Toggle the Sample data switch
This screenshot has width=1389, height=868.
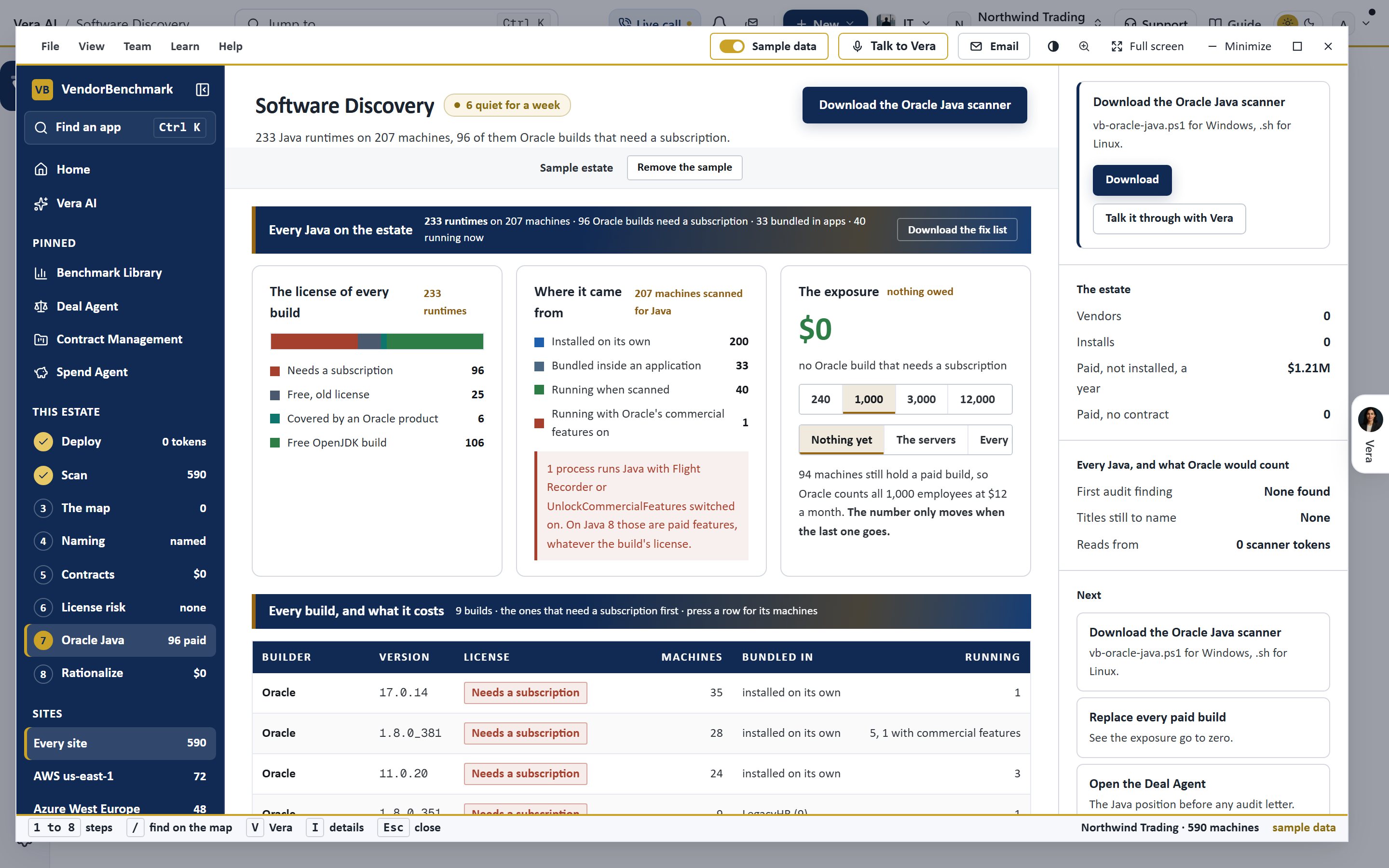click(x=732, y=46)
